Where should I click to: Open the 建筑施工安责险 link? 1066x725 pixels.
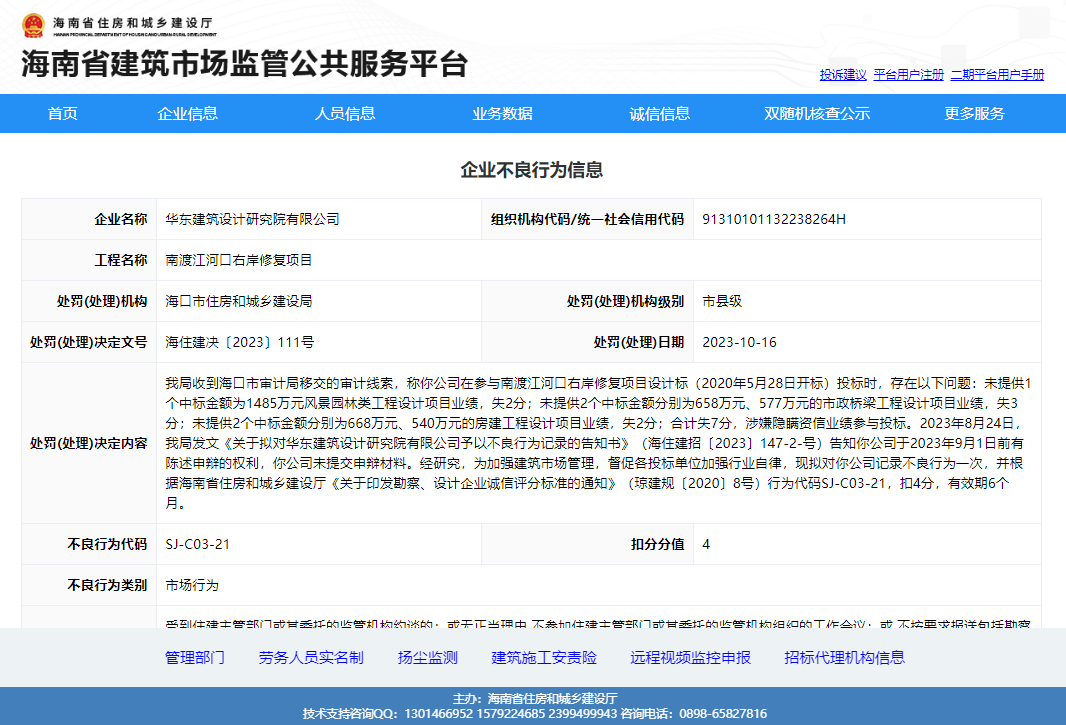[544, 657]
